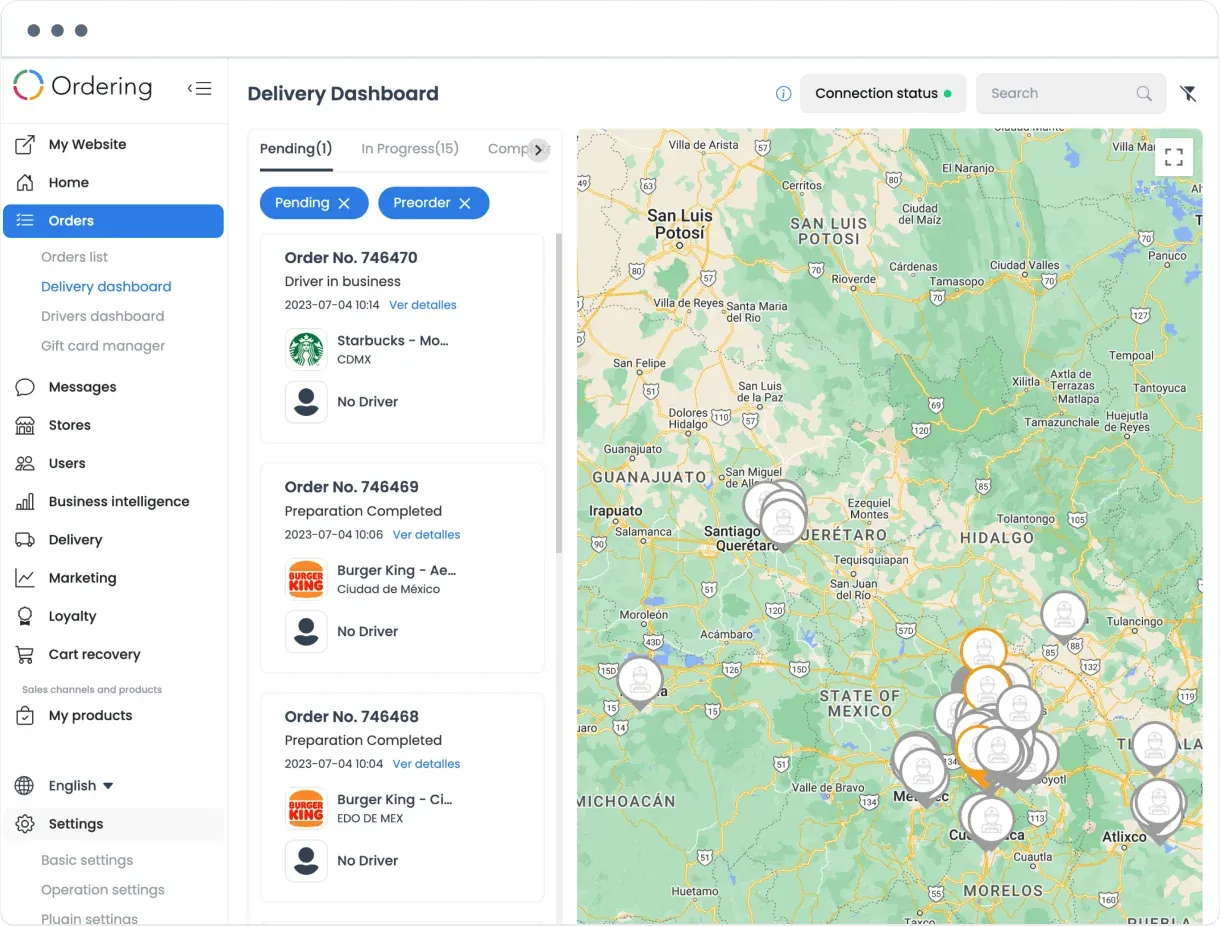
Task: Click driver avatar in order 746469
Action: click(306, 632)
